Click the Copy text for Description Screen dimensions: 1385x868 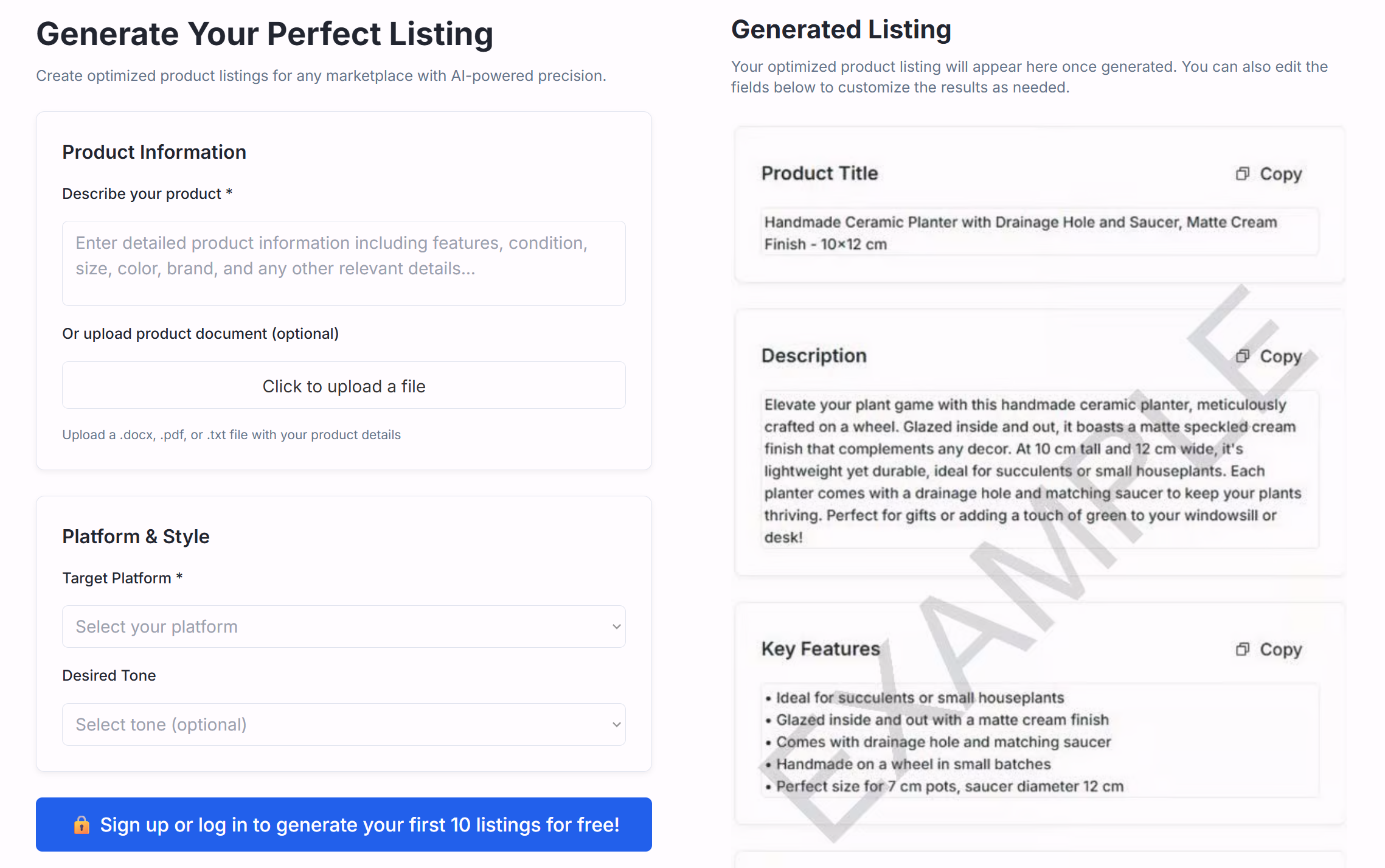[1281, 356]
